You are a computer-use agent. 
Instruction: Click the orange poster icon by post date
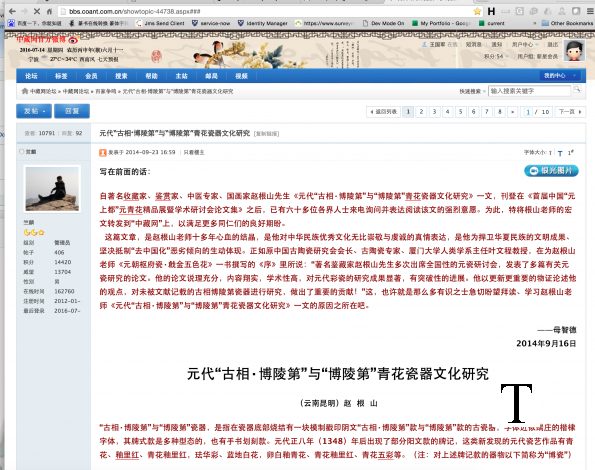point(103,152)
